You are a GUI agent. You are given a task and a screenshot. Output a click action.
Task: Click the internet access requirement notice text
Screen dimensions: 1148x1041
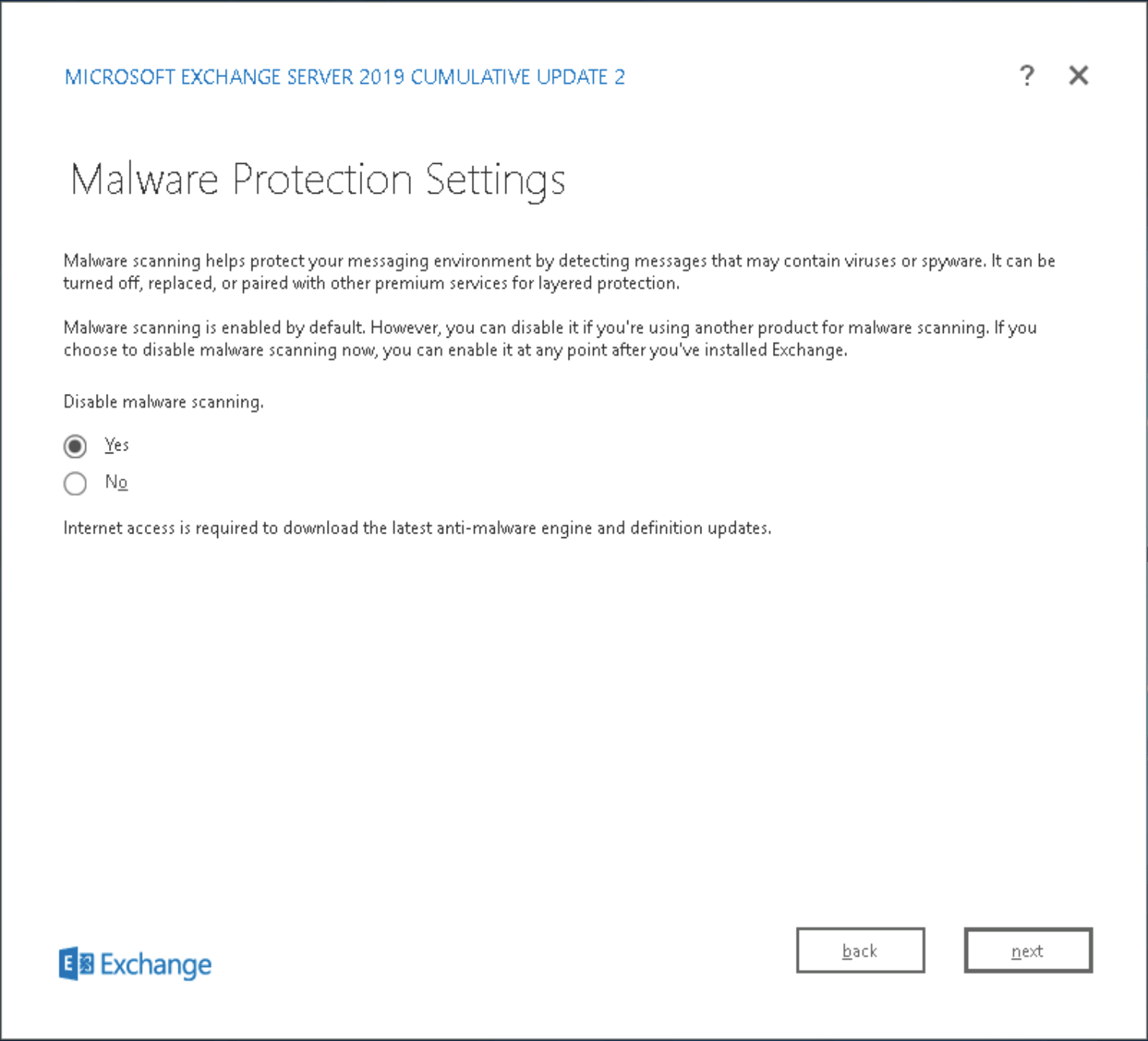(418, 527)
